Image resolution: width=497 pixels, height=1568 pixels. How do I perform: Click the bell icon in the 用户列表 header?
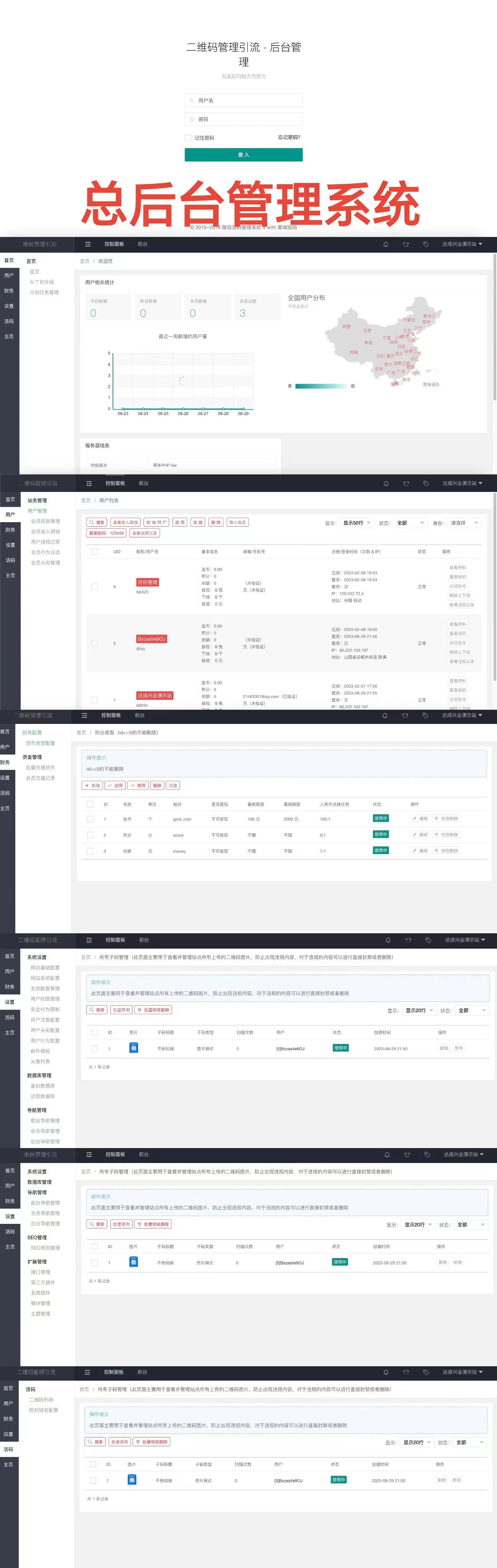pyautogui.click(x=386, y=483)
